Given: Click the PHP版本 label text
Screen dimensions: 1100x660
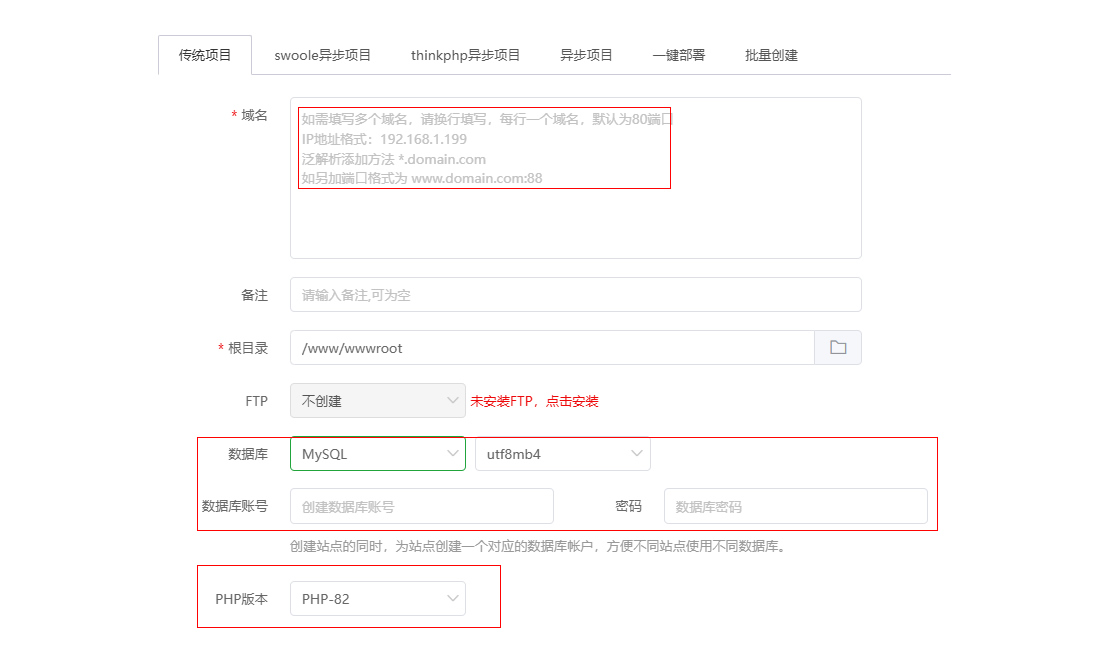Looking at the screenshot, I should 241,599.
